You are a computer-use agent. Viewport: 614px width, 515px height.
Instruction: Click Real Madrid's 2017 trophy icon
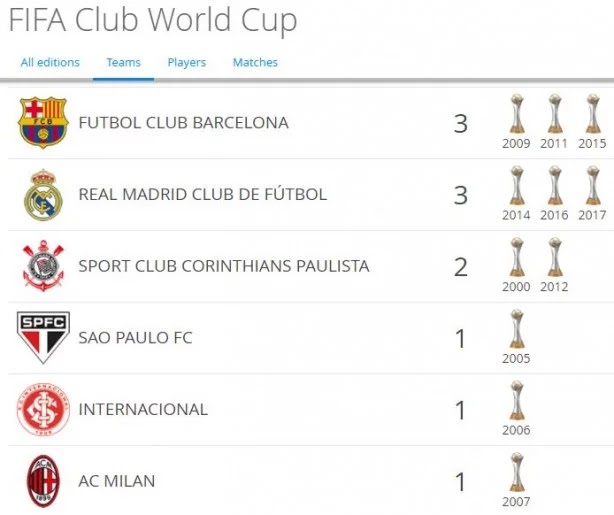point(592,186)
